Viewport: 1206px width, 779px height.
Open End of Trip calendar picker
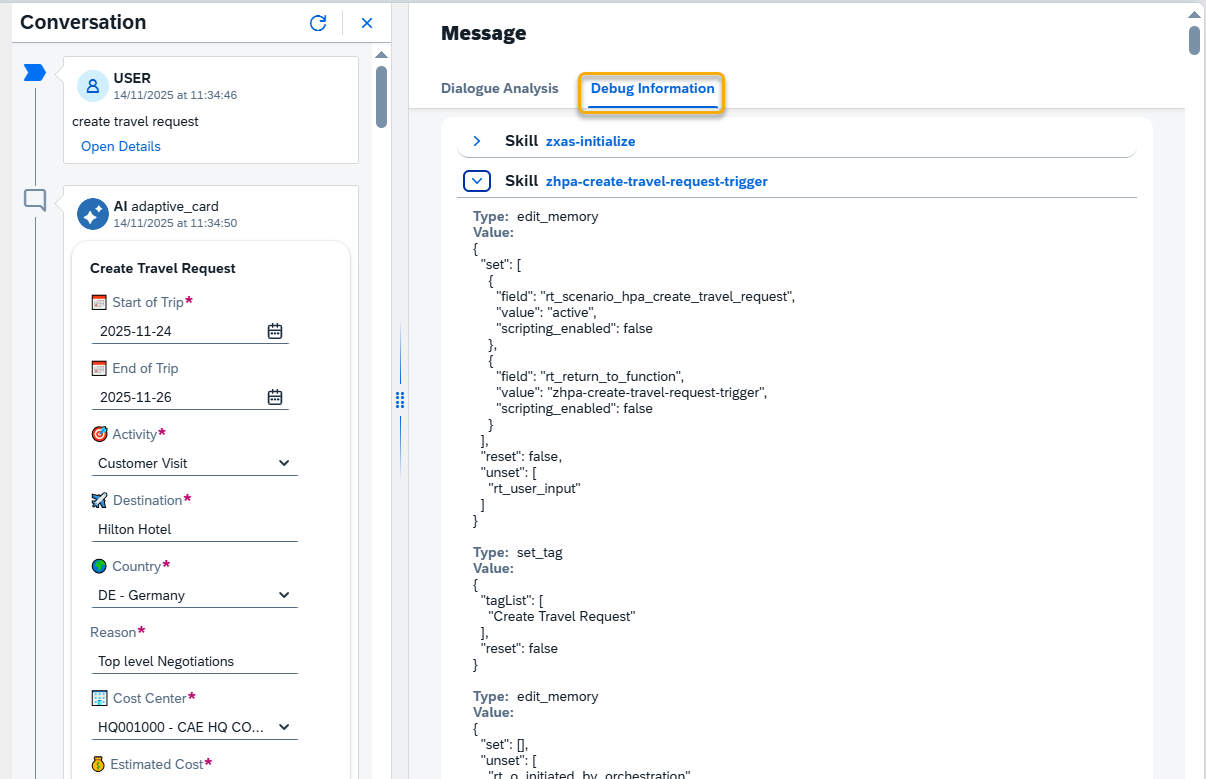275,397
